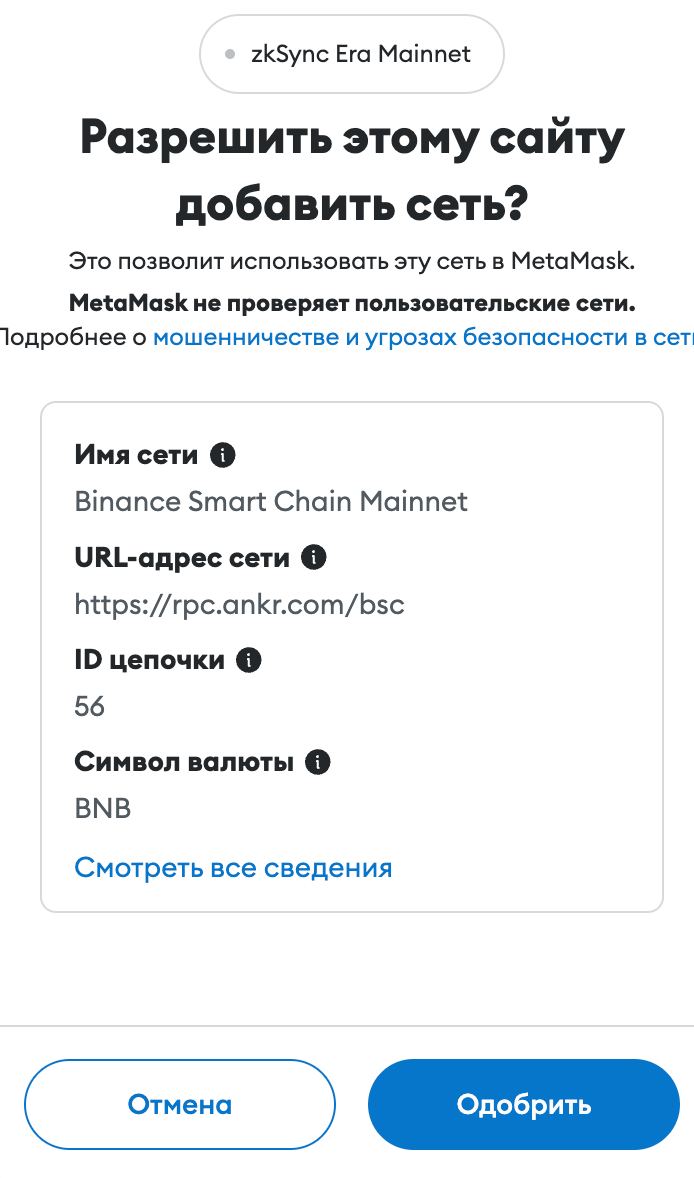Click the Символ валюты label
This screenshot has height=1178, width=694.
tap(184, 762)
